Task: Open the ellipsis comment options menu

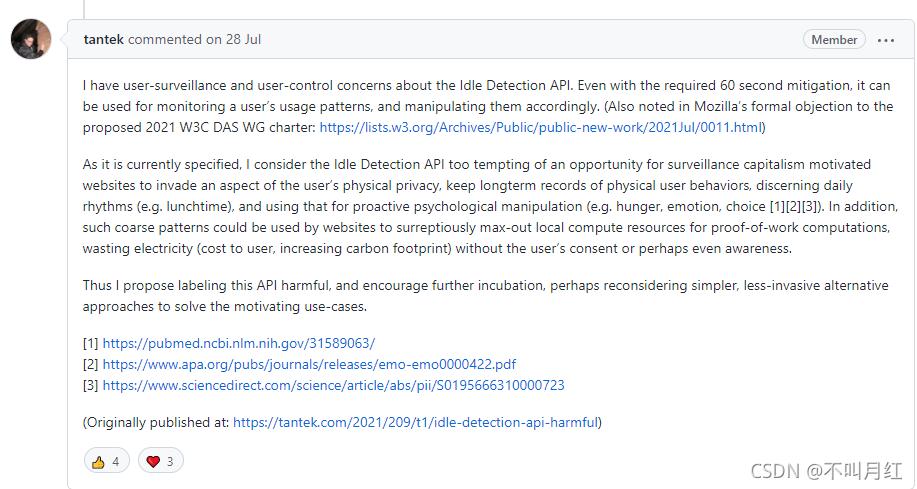Action: pos(886,40)
